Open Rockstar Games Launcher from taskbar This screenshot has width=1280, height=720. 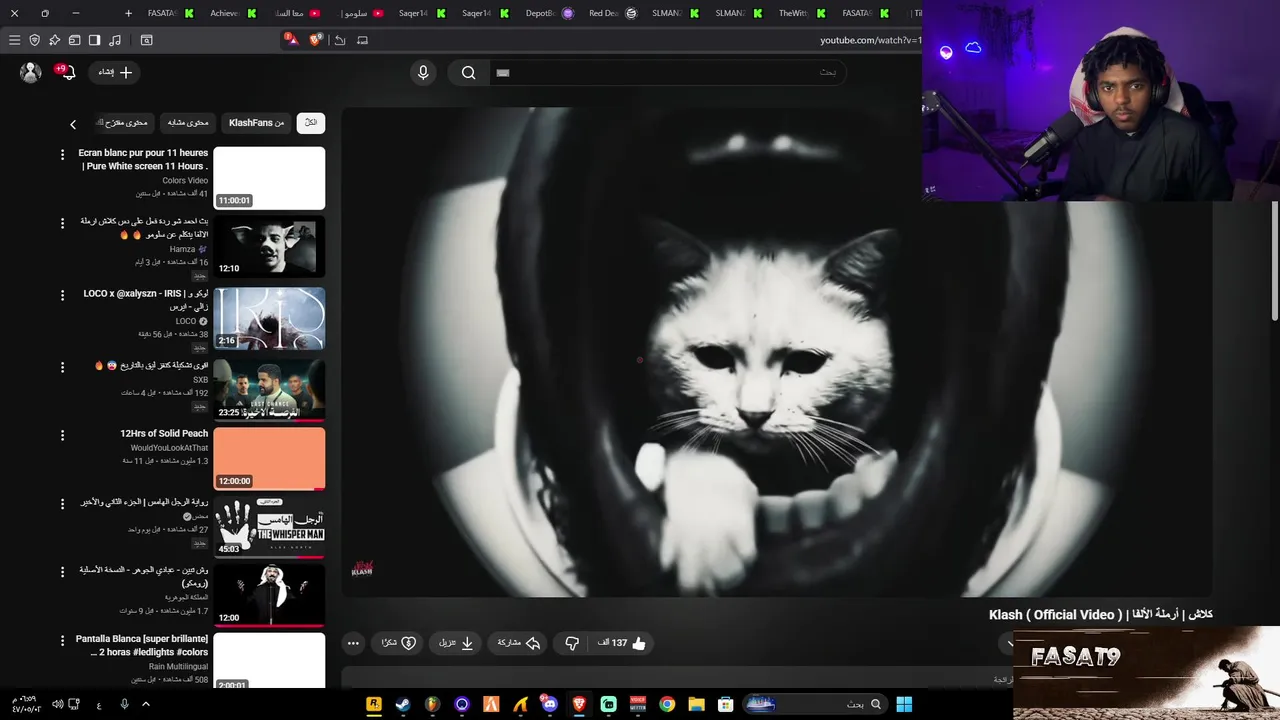coord(374,704)
